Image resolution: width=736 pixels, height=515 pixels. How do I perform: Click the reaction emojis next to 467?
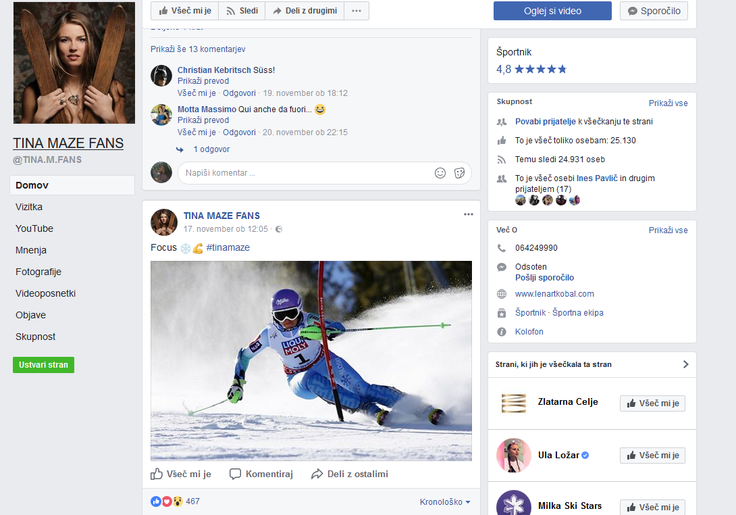click(167, 501)
